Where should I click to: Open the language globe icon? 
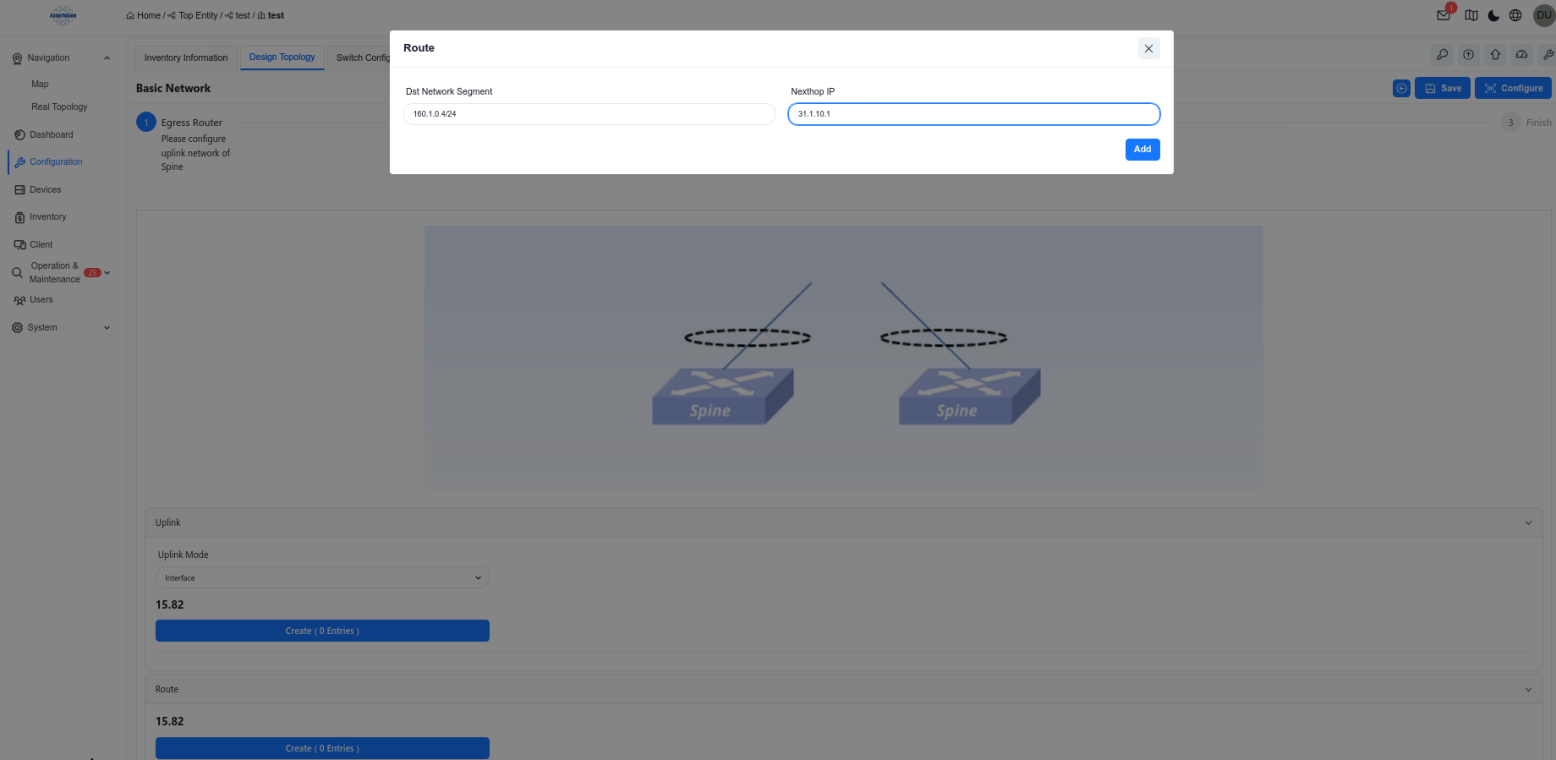[1515, 15]
